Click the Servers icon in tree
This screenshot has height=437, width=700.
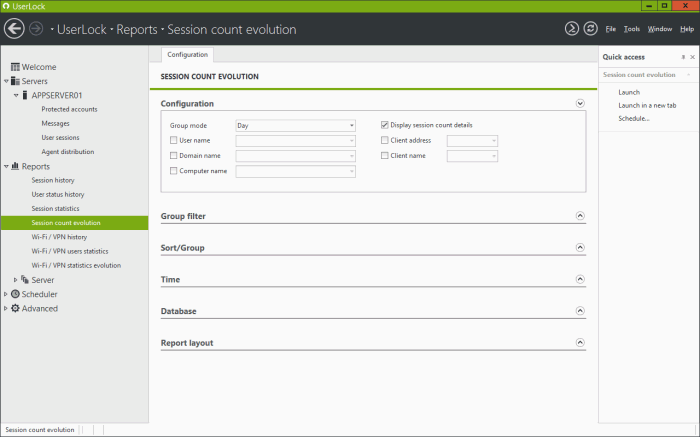pyautogui.click(x=15, y=81)
